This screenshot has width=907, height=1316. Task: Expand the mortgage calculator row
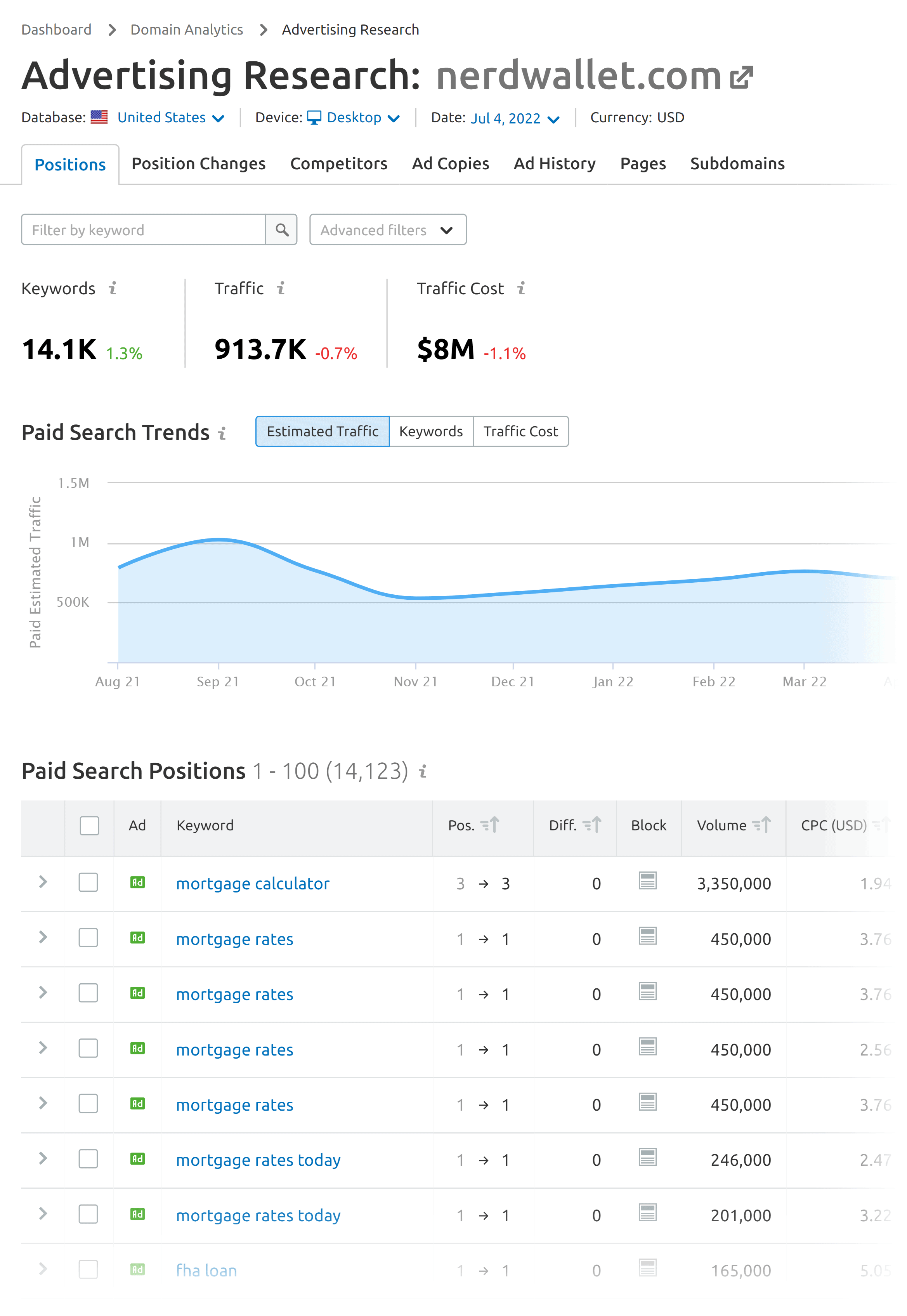[x=43, y=882]
